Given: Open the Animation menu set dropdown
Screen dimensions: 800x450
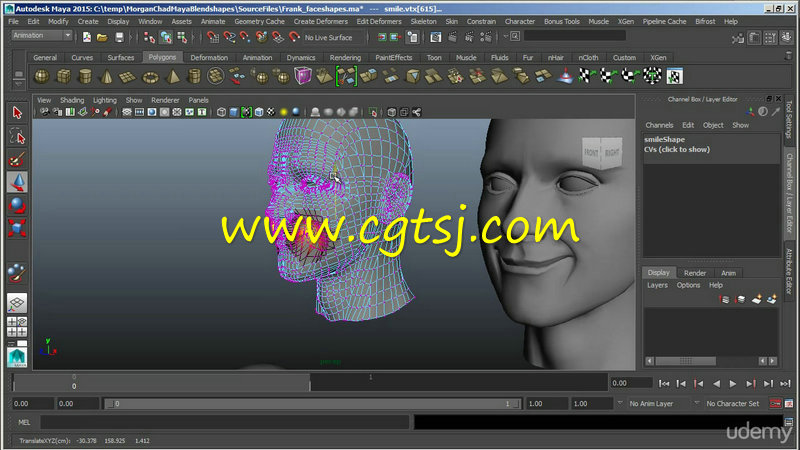Looking at the screenshot, I should tap(42, 35).
